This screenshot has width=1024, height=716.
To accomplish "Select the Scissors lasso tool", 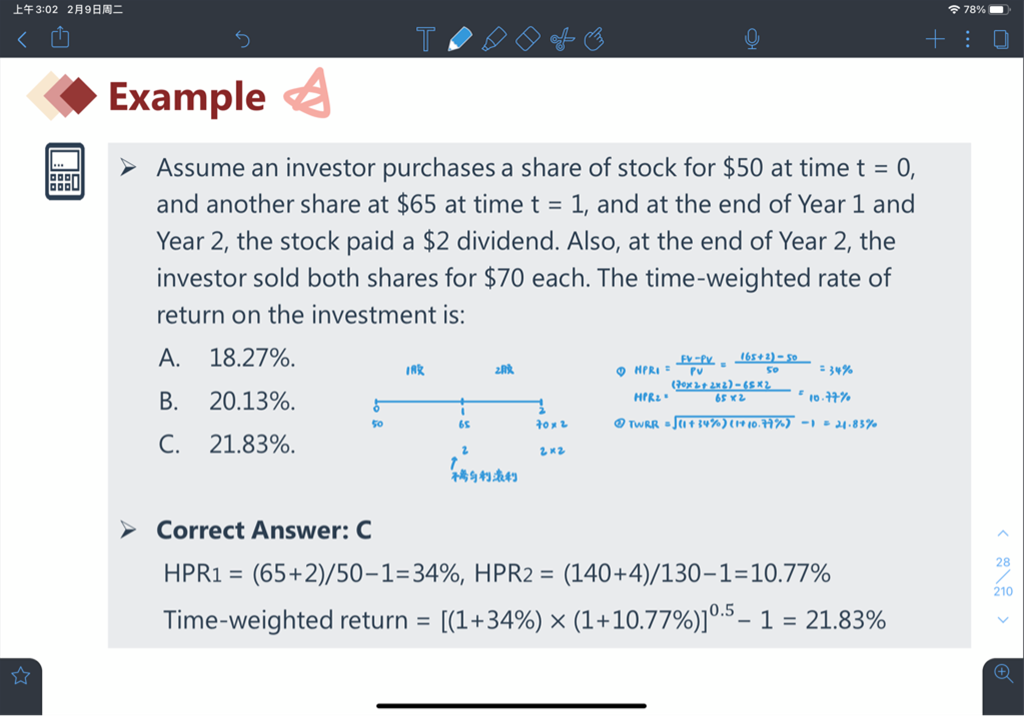I will (562, 39).
